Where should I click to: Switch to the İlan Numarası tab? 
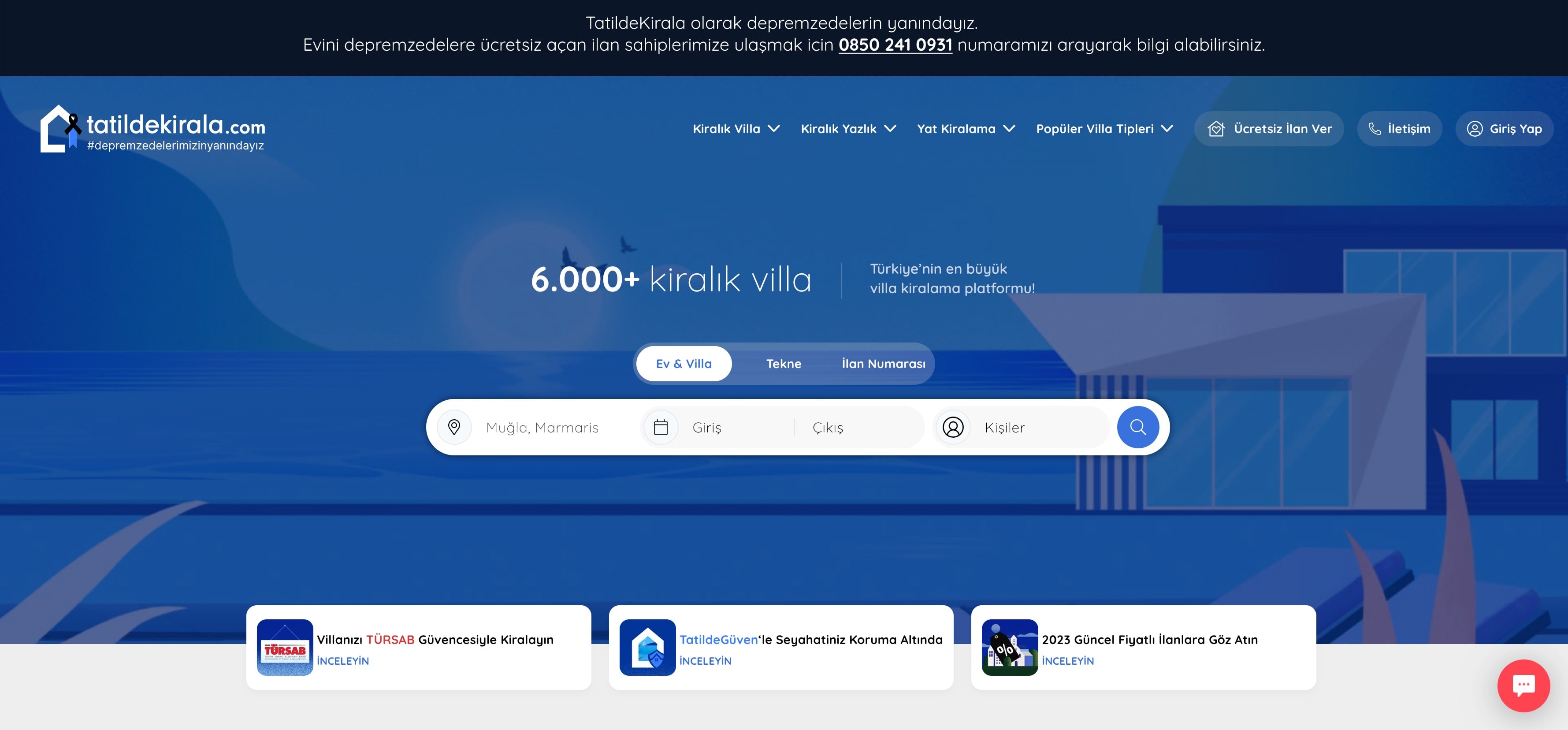coord(883,364)
